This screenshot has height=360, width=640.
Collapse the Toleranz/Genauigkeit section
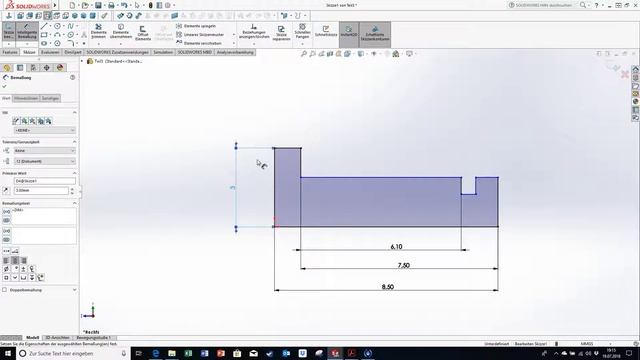[74, 142]
